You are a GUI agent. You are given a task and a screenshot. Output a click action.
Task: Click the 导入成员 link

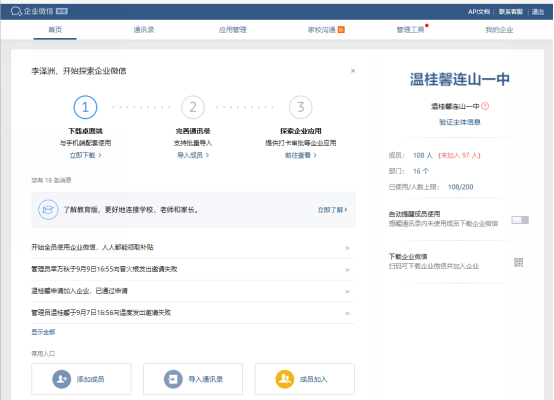tap(193, 155)
